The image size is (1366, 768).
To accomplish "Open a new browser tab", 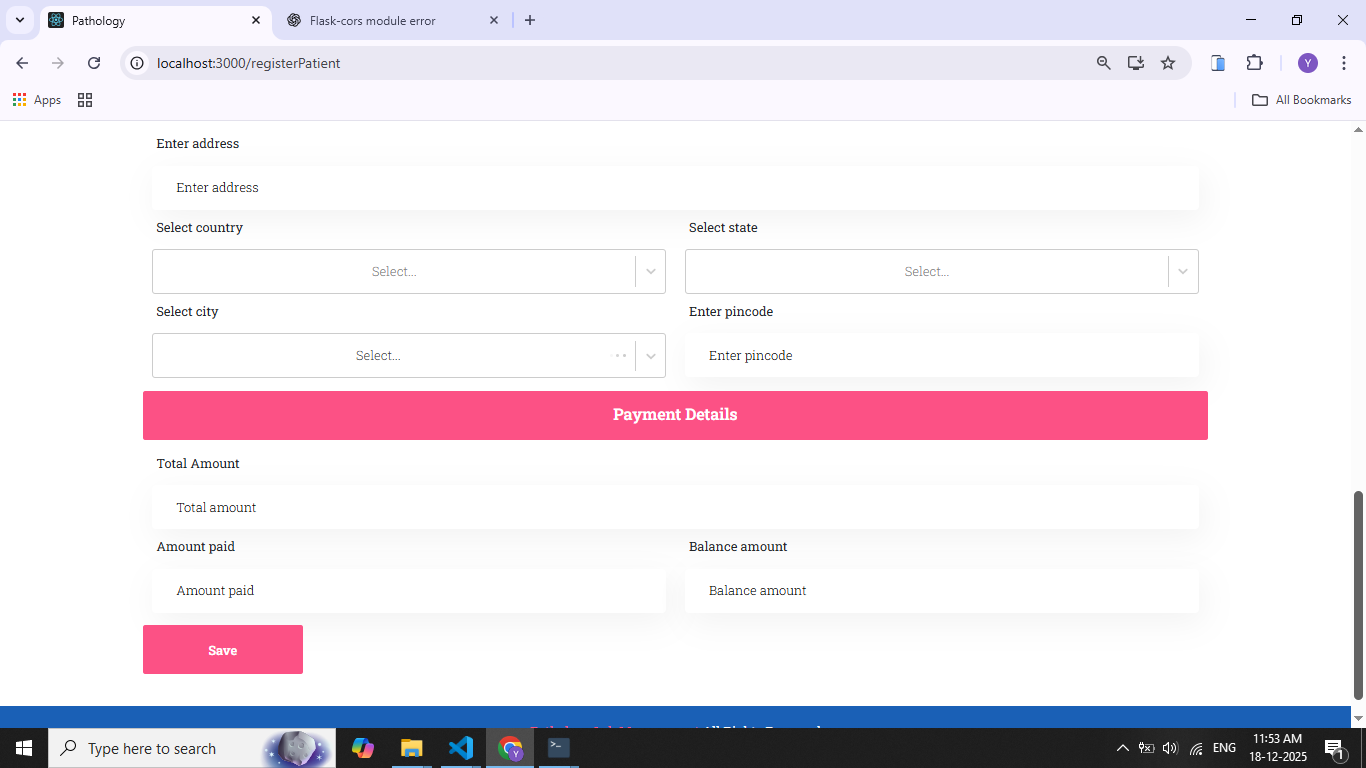I will [x=530, y=20].
